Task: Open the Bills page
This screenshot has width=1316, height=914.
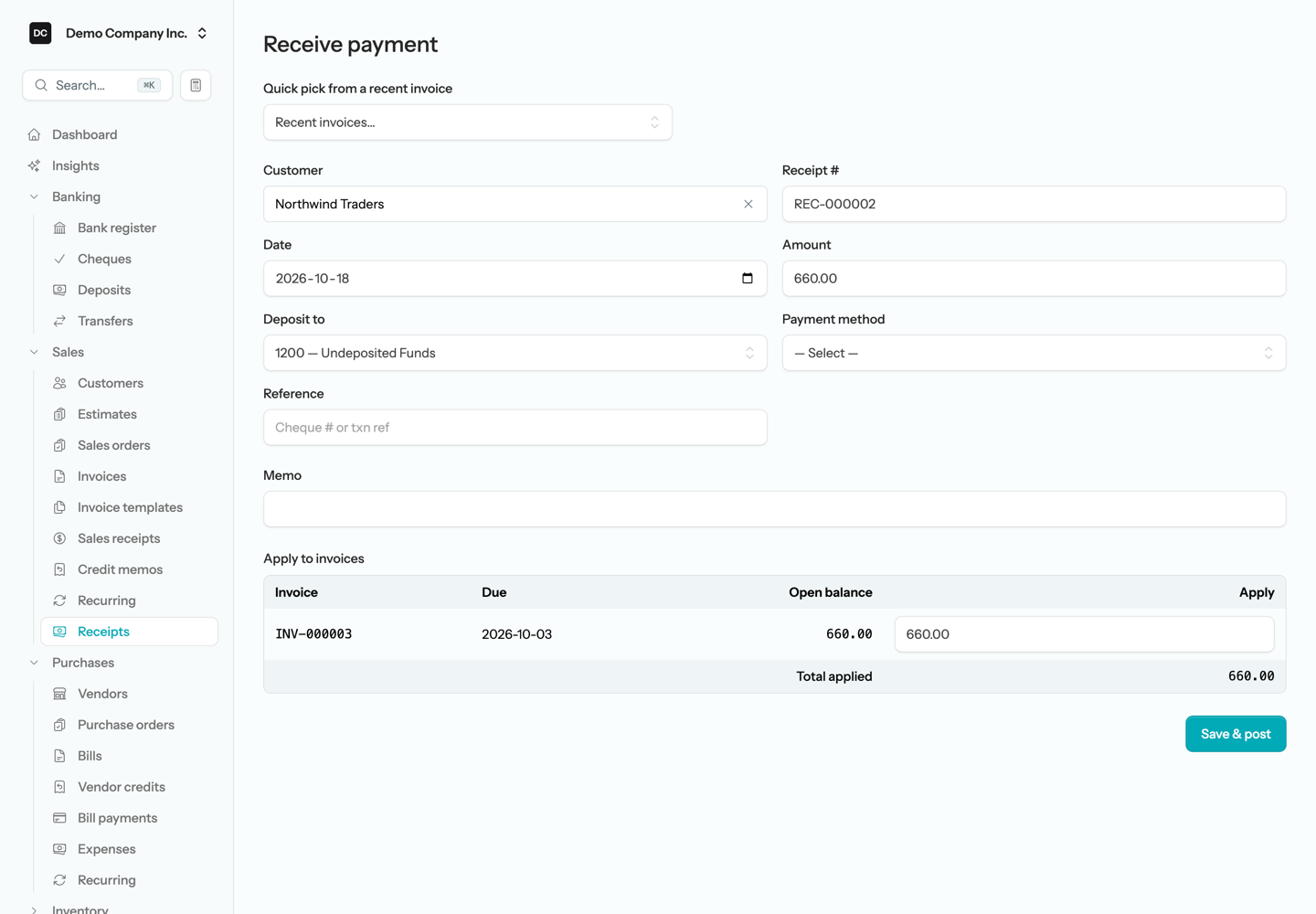Action: click(x=130, y=756)
